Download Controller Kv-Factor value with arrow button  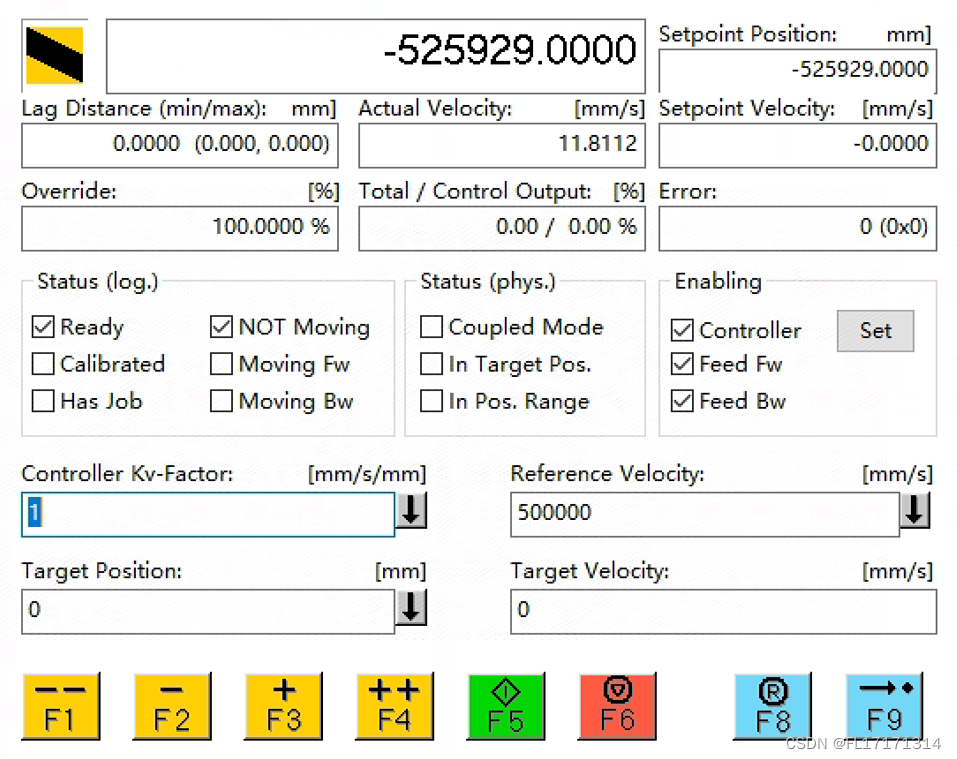click(x=411, y=510)
